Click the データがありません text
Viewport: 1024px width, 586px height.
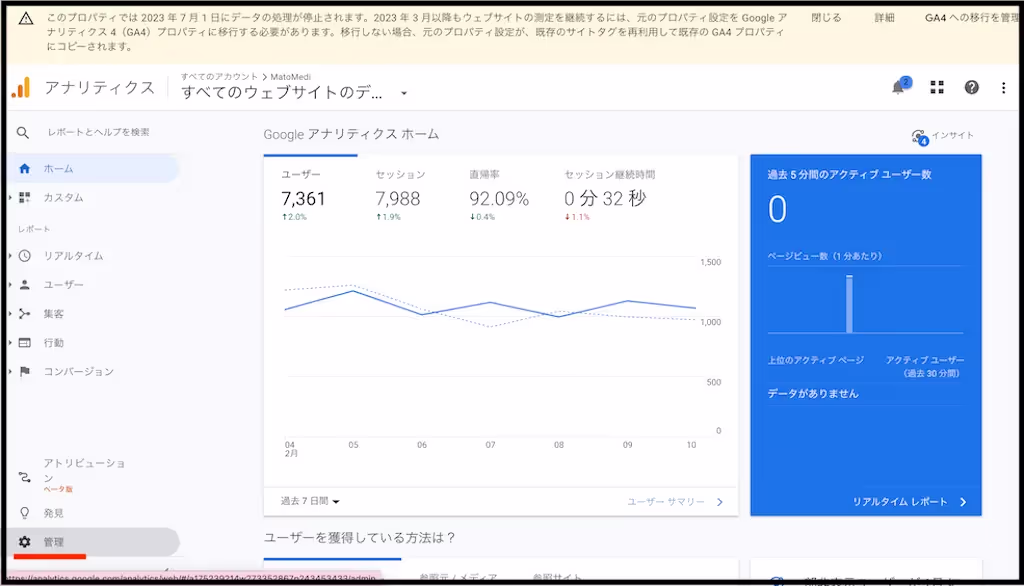pyautogui.click(x=813, y=393)
